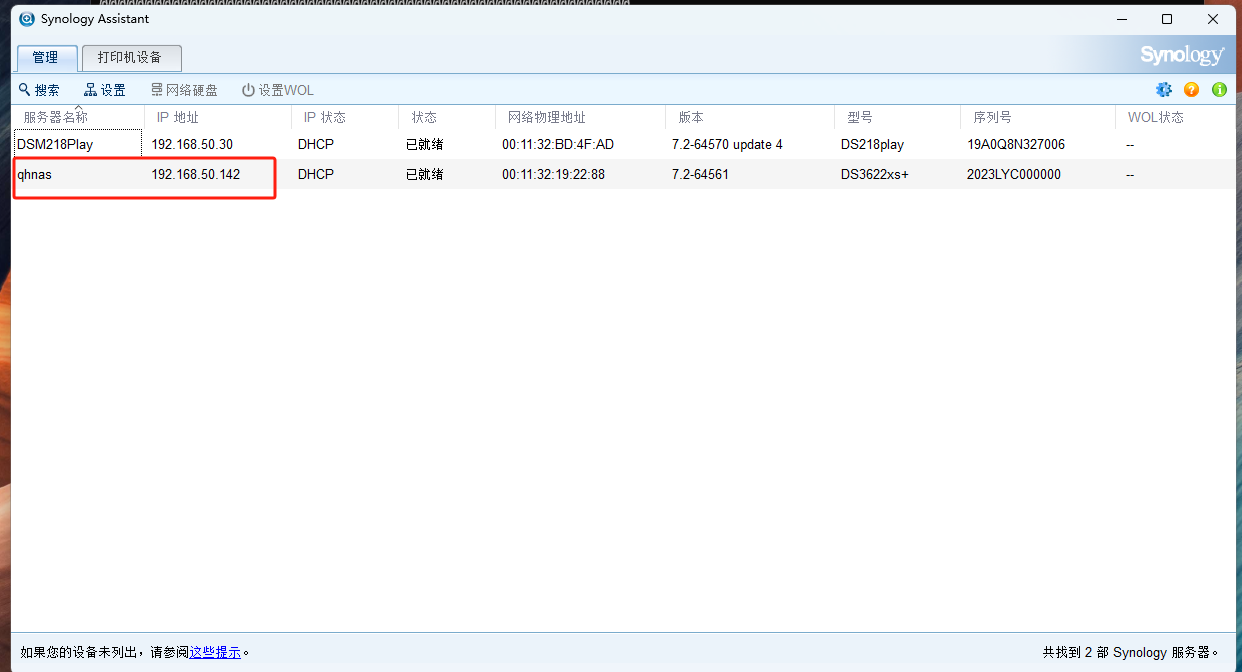Sort by IP 状态 column header
The image size is (1242, 672).
345,117
